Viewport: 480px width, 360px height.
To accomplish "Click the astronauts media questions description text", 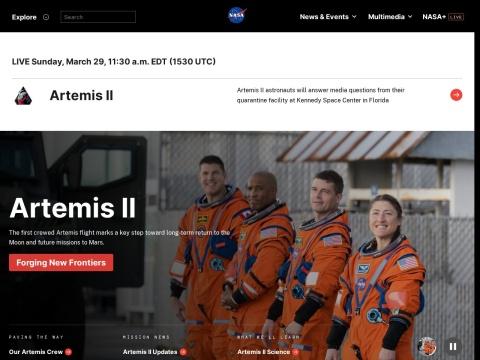I will [320, 95].
